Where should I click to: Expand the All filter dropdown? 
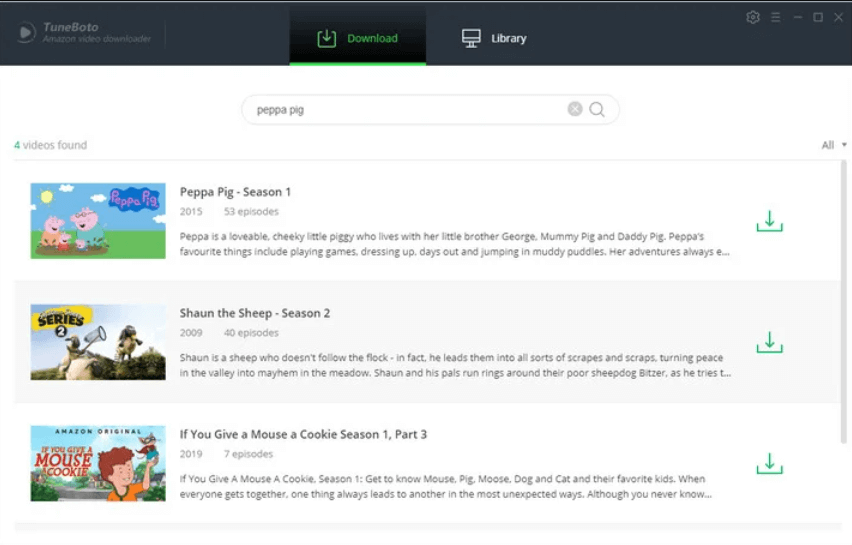[x=834, y=145]
